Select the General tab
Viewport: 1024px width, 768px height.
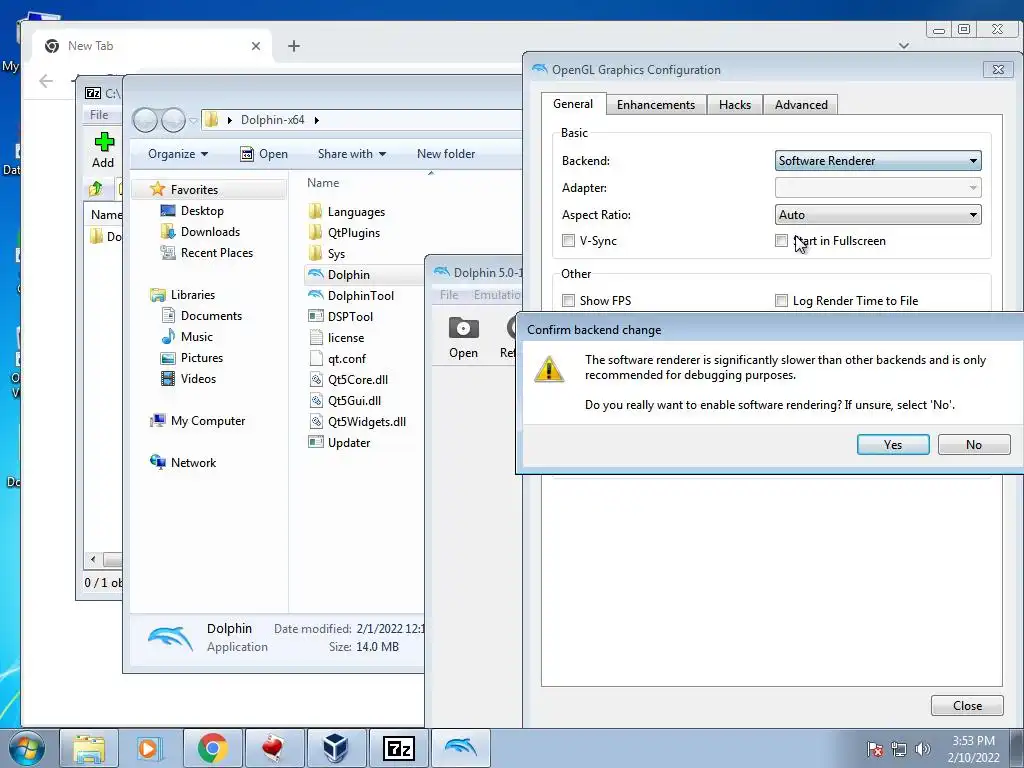coord(573,104)
